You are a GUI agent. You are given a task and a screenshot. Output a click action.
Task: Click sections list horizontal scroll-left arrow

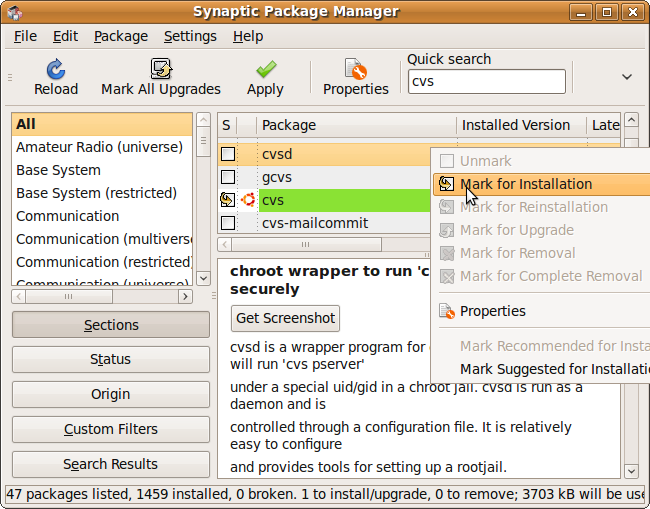coord(19,296)
